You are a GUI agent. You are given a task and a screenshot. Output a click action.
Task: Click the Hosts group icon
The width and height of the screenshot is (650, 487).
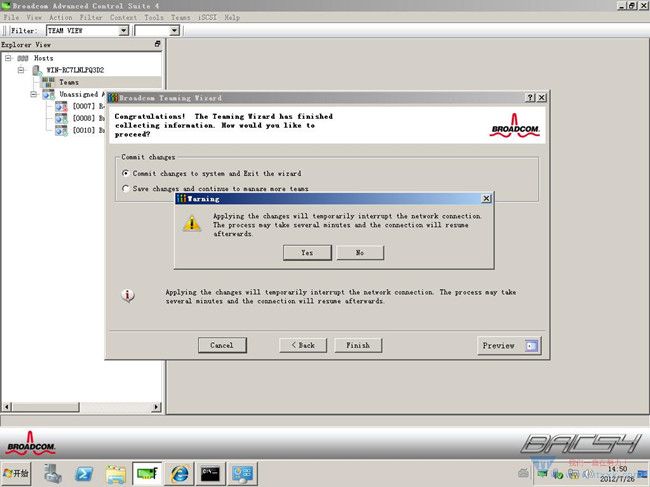[x=23, y=58]
